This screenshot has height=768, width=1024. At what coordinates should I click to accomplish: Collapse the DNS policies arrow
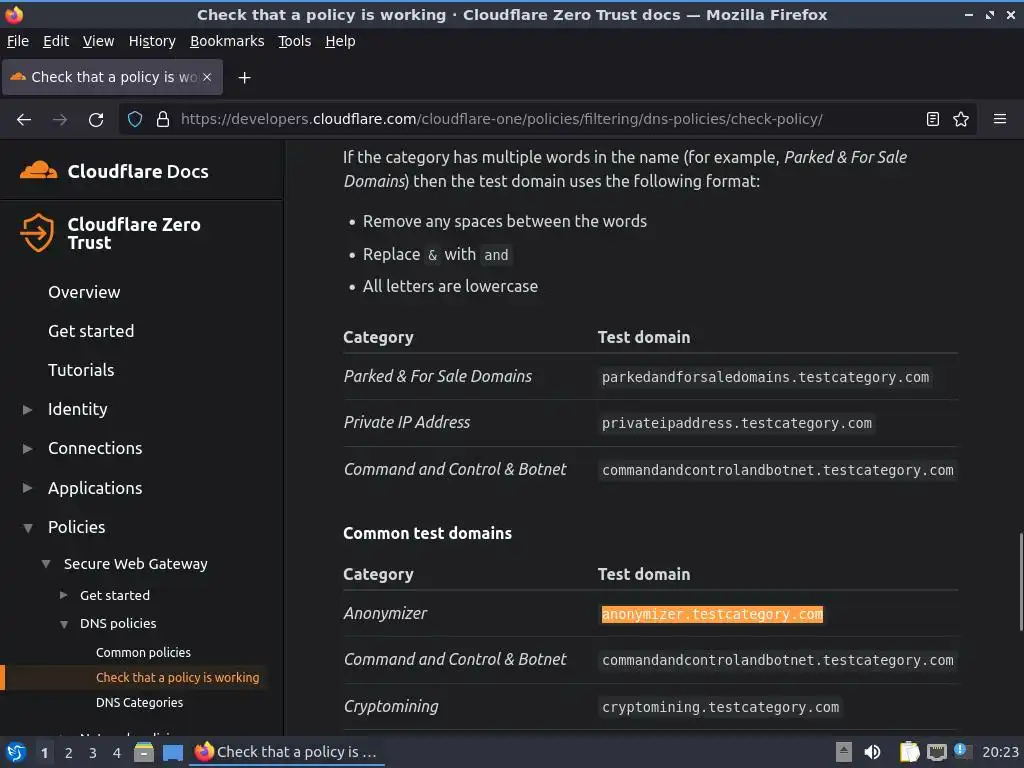click(63, 624)
